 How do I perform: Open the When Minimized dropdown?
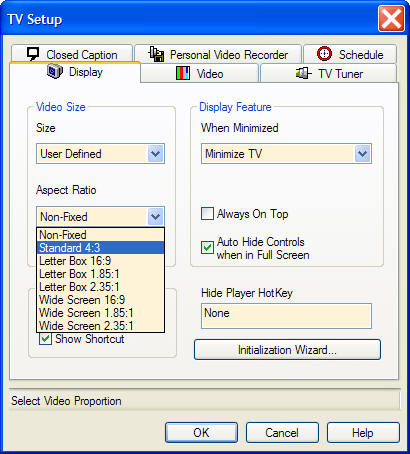tap(286, 154)
